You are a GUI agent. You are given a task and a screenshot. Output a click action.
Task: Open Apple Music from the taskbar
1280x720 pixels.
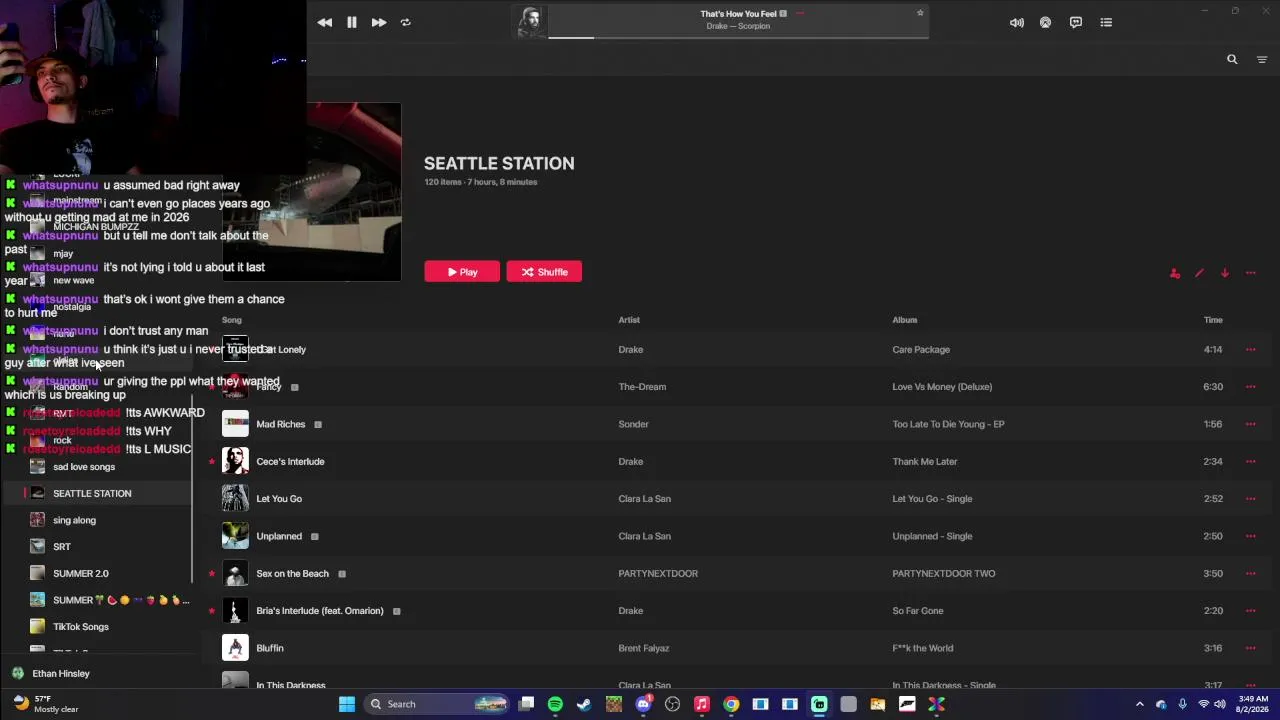click(702, 704)
